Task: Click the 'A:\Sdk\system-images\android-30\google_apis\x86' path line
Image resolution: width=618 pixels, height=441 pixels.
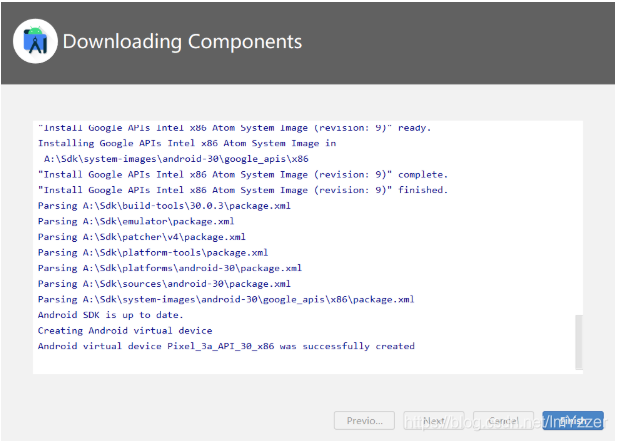Action: (x=176, y=159)
